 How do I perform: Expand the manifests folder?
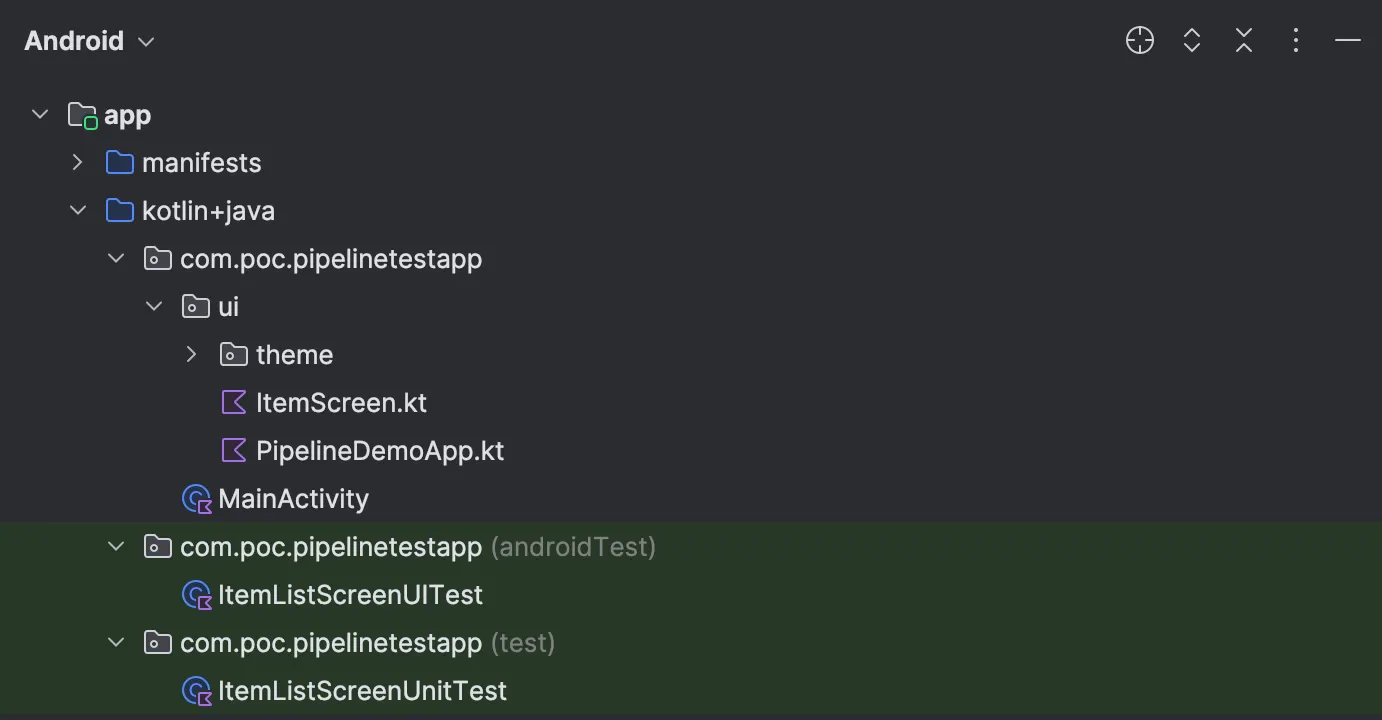tap(78, 162)
